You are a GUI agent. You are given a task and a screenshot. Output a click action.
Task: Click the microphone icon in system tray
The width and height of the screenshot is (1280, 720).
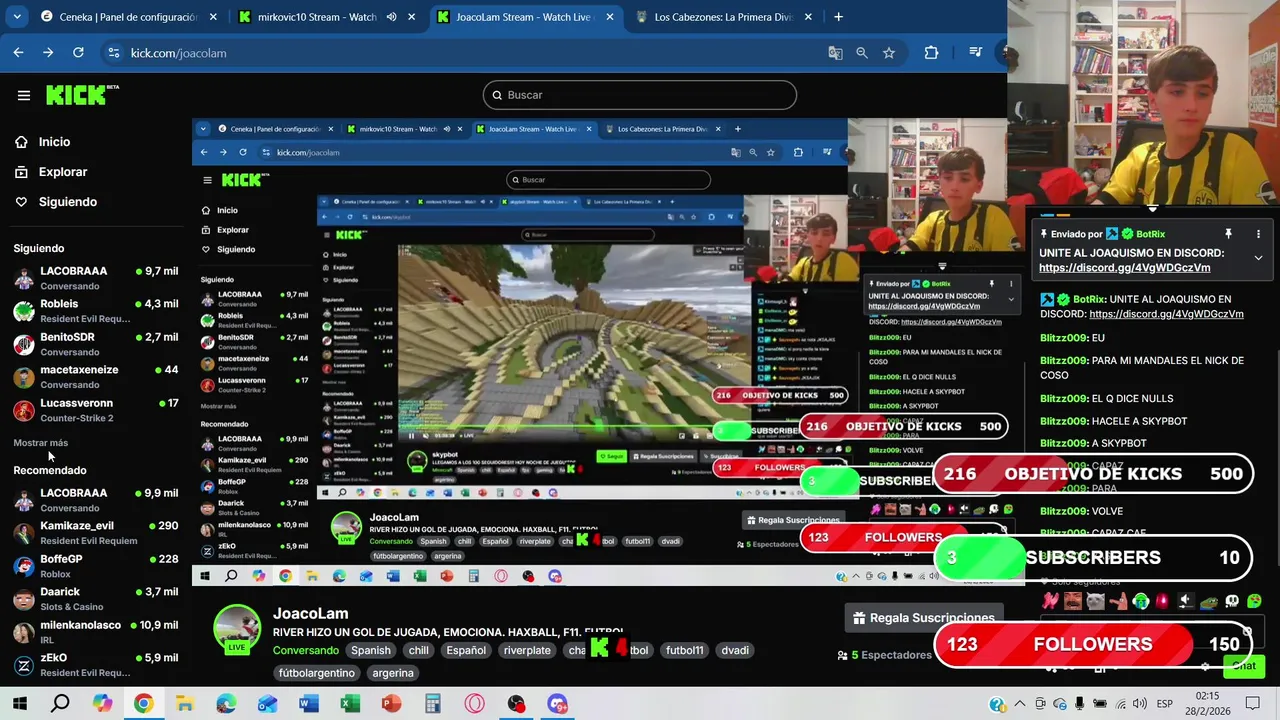[1079, 704]
